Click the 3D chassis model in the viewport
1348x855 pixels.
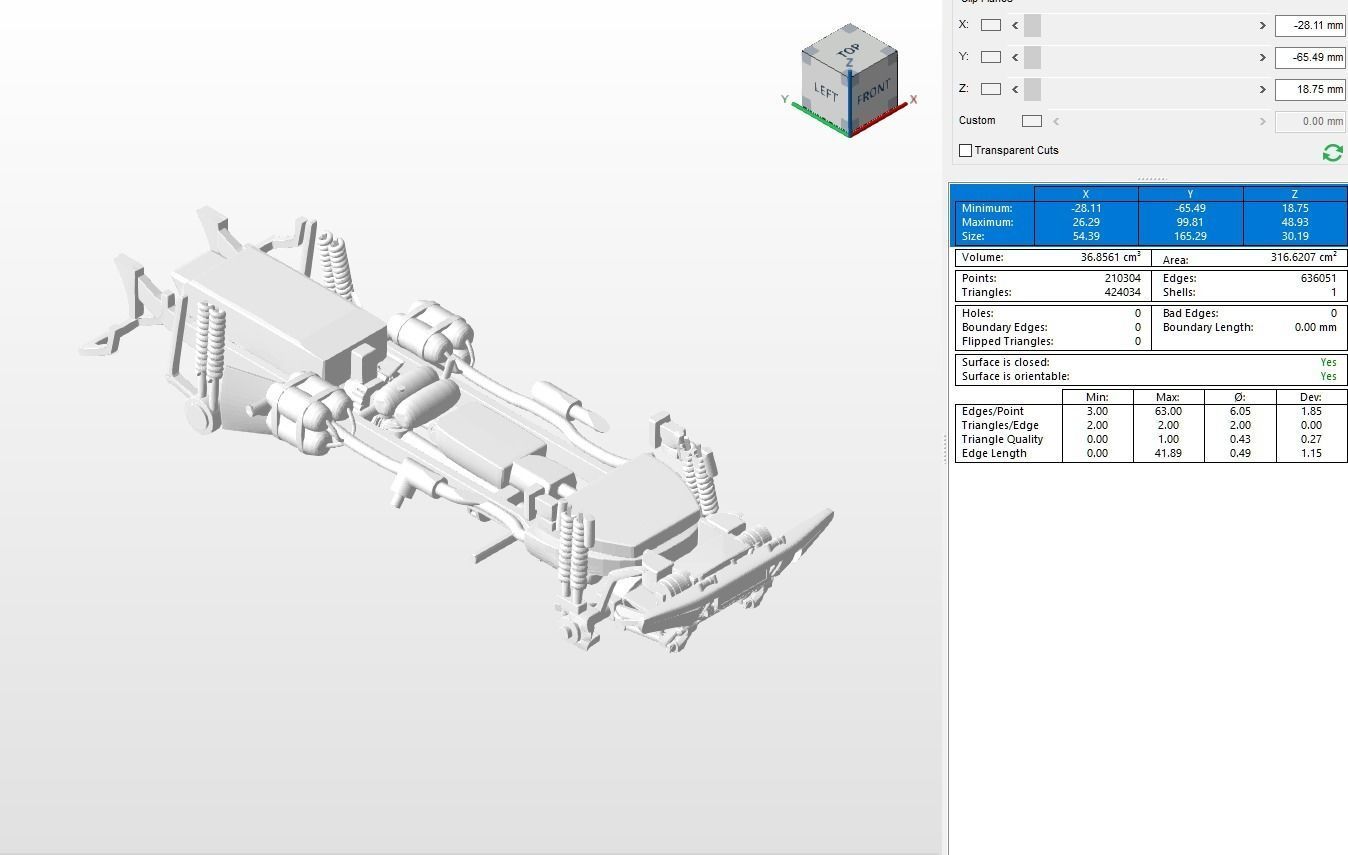click(x=455, y=430)
